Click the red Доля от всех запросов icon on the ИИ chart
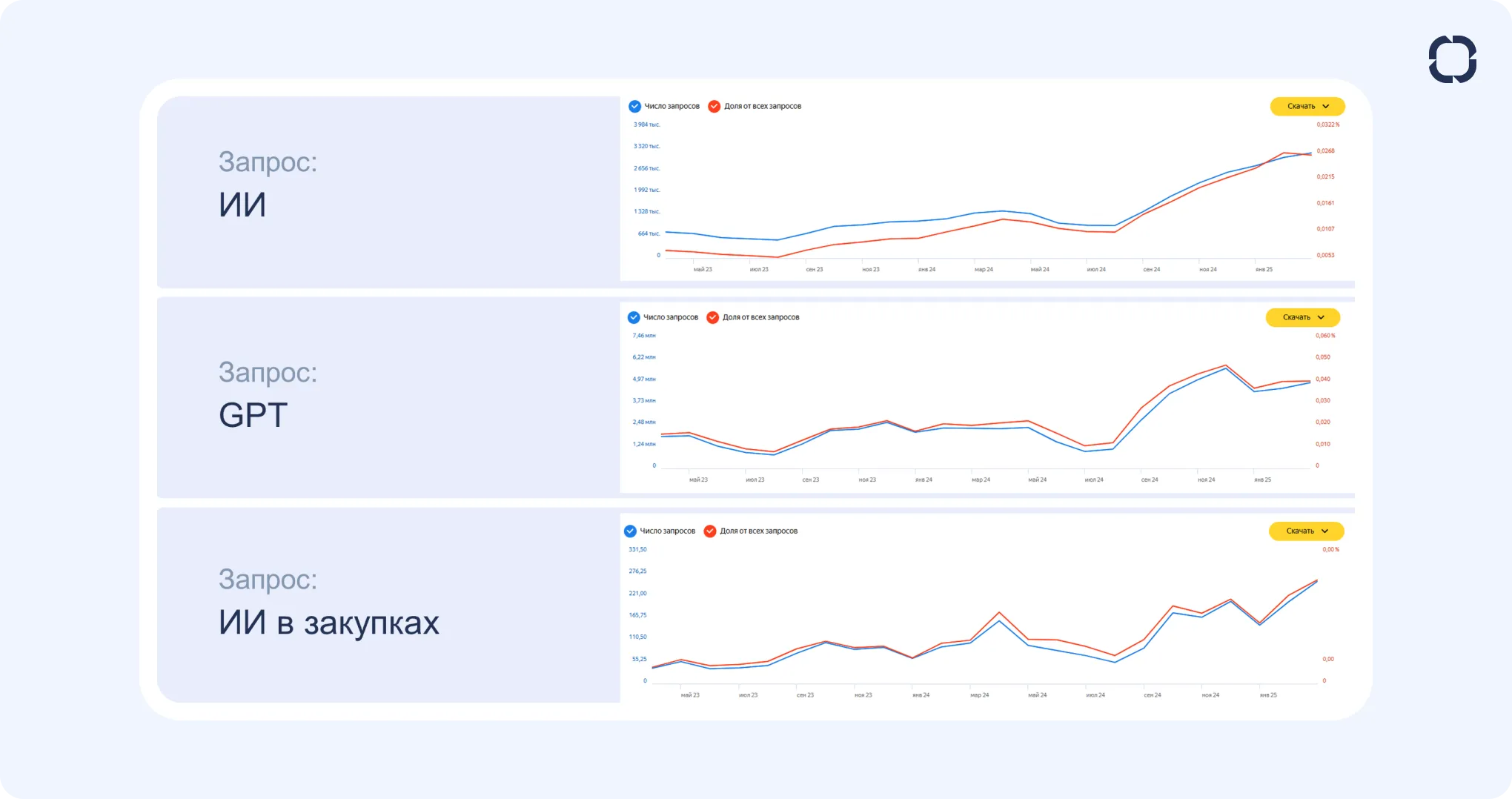The width and height of the screenshot is (1512, 799). 714,106
